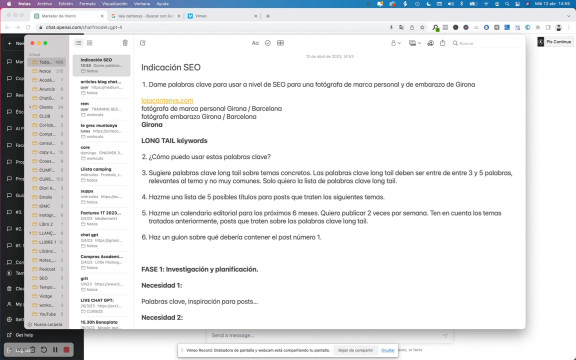Reload the browser page
The image size is (576, 360).
28,27
